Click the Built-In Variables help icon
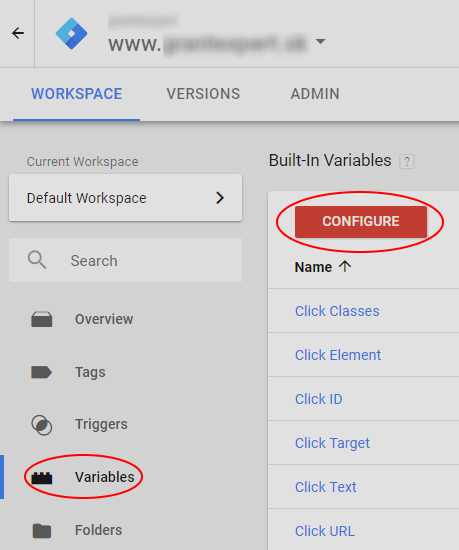 point(407,162)
